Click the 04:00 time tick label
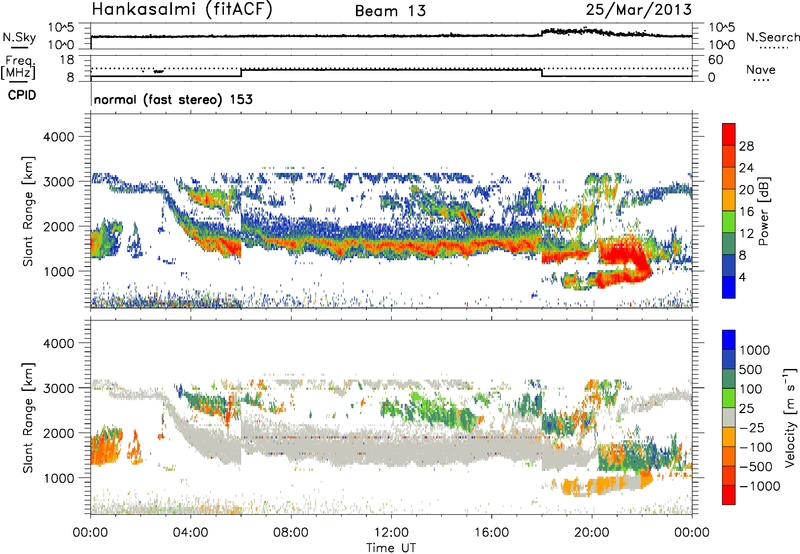Viewport: 800px width, 554px height. coord(190,533)
